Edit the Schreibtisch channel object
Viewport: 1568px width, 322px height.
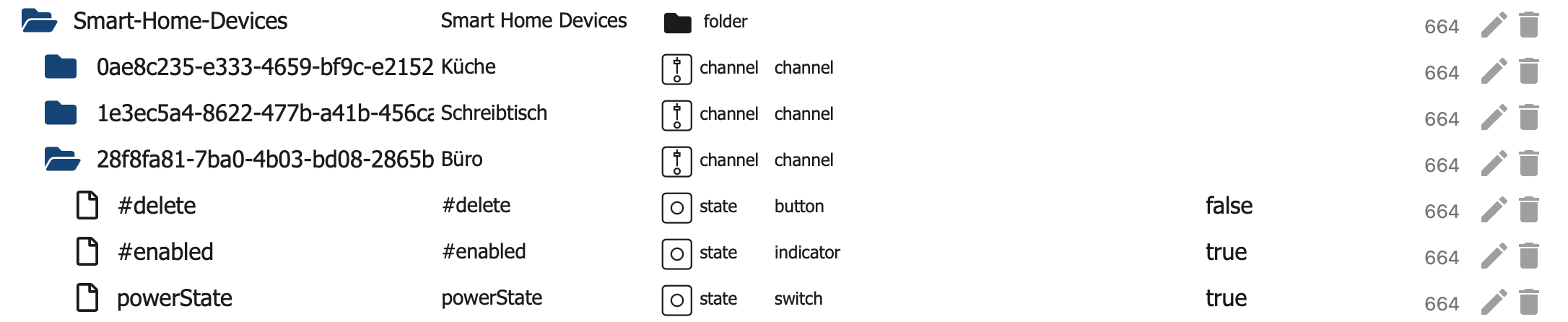coord(1494,118)
